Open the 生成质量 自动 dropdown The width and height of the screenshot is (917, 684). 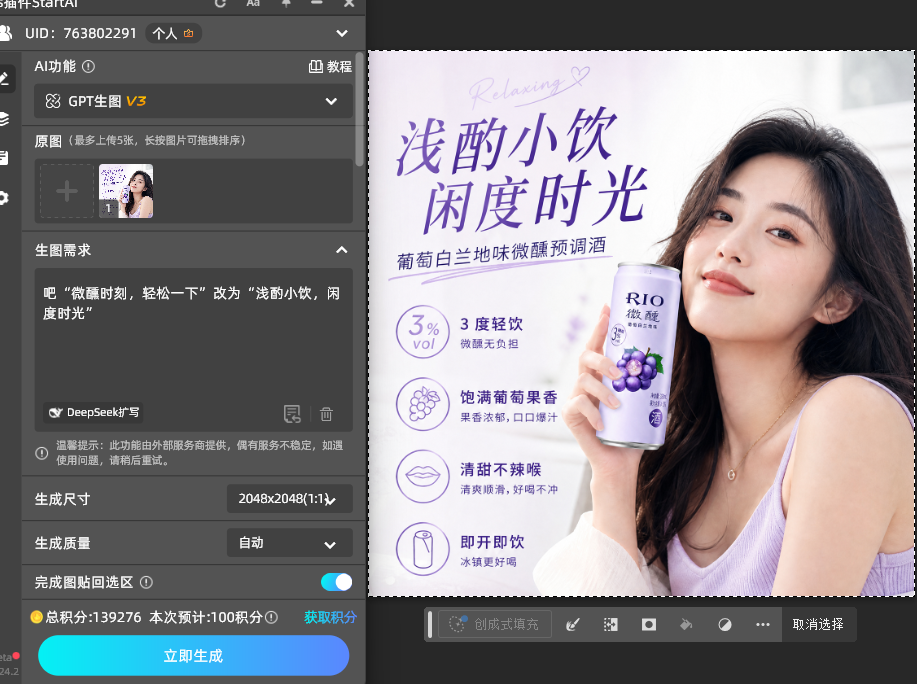pyautogui.click(x=289, y=543)
